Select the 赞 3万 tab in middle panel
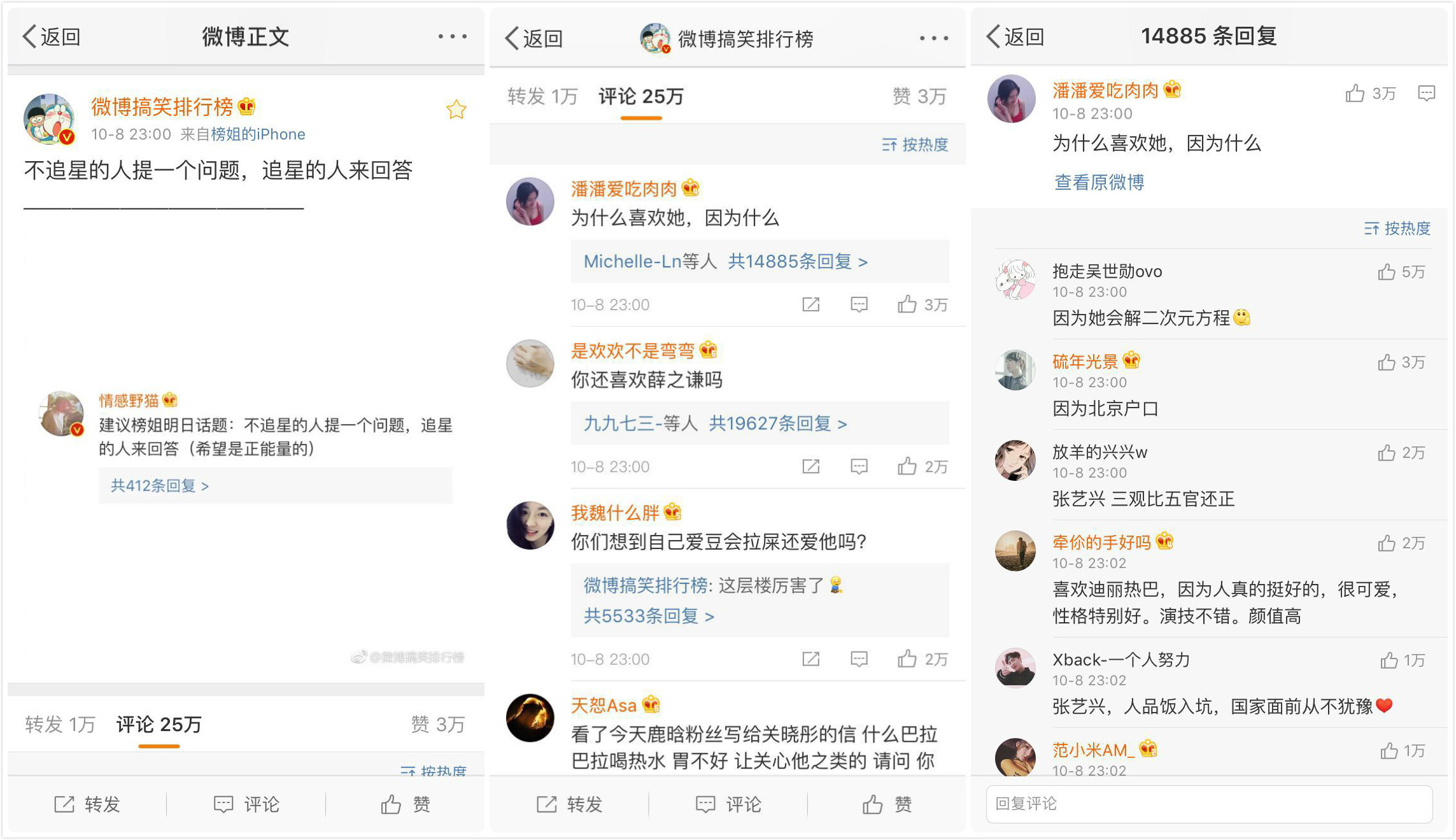1456x840 pixels. tap(919, 97)
